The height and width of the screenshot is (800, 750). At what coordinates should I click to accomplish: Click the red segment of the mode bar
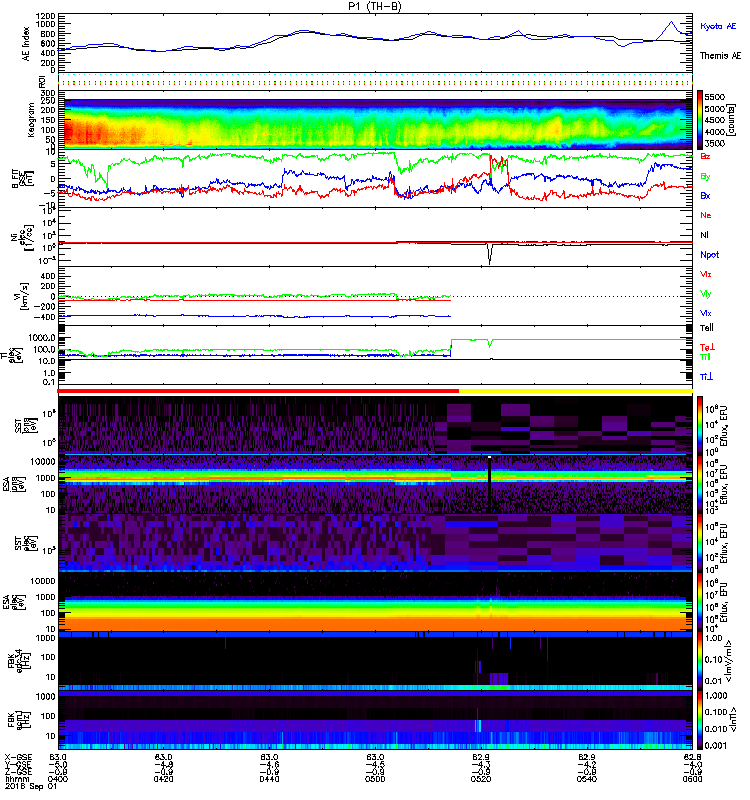[258, 391]
